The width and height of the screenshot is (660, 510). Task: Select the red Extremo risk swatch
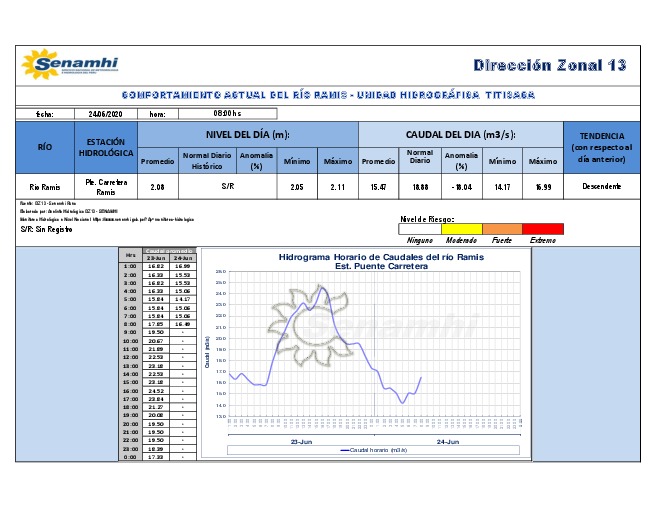pyautogui.click(x=543, y=229)
